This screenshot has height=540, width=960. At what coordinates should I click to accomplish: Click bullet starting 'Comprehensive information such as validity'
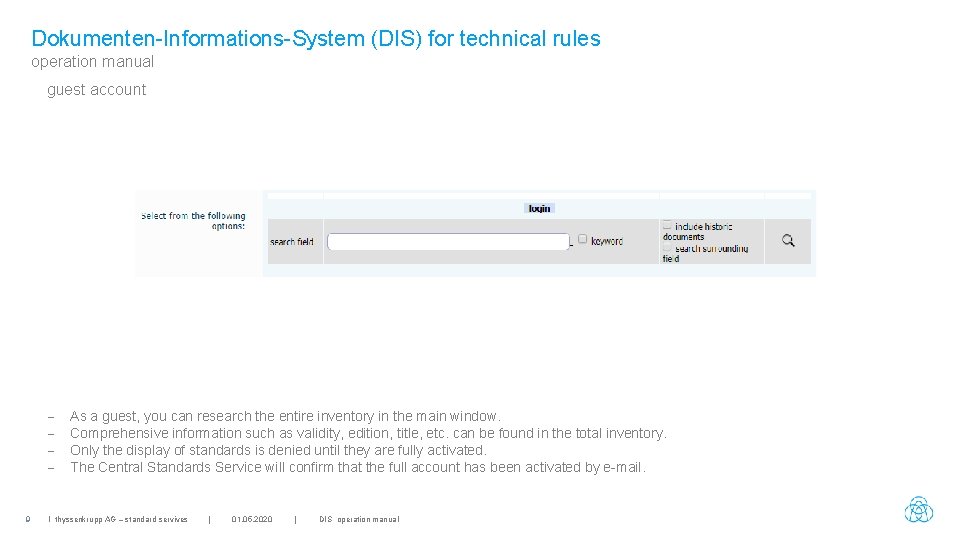coord(369,433)
